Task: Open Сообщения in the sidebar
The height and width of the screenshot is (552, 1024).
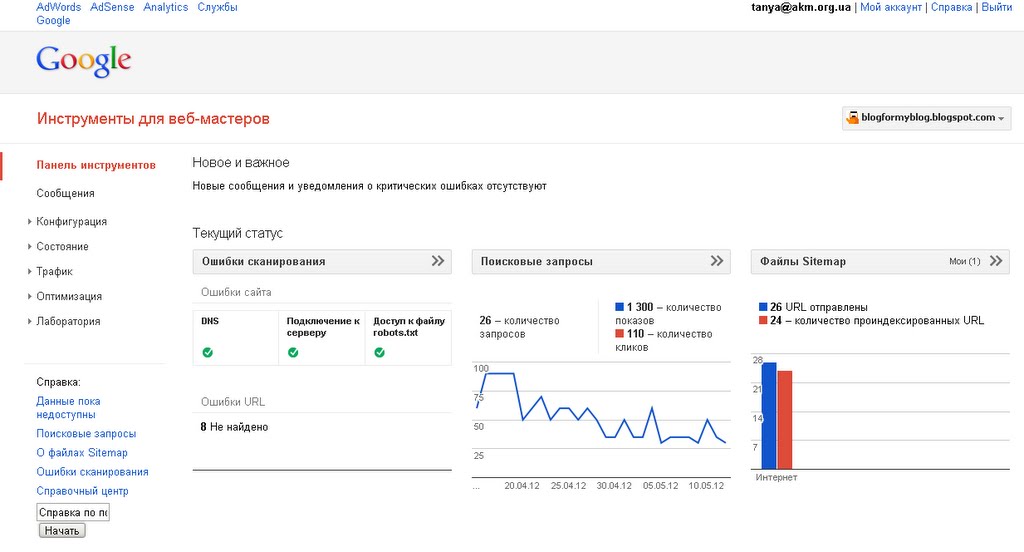Action: 65,193
